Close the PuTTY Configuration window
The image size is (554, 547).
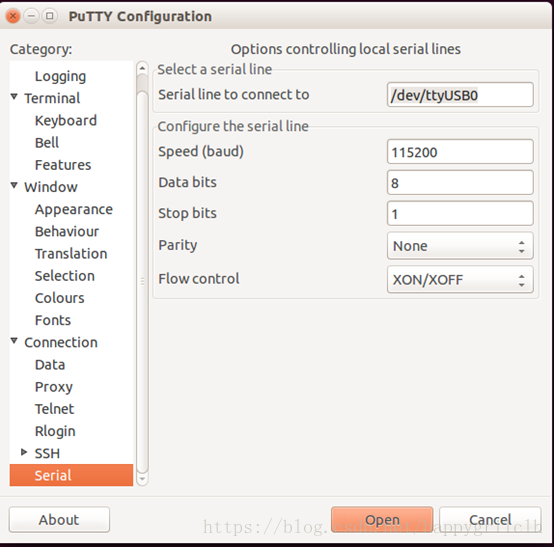point(13,16)
